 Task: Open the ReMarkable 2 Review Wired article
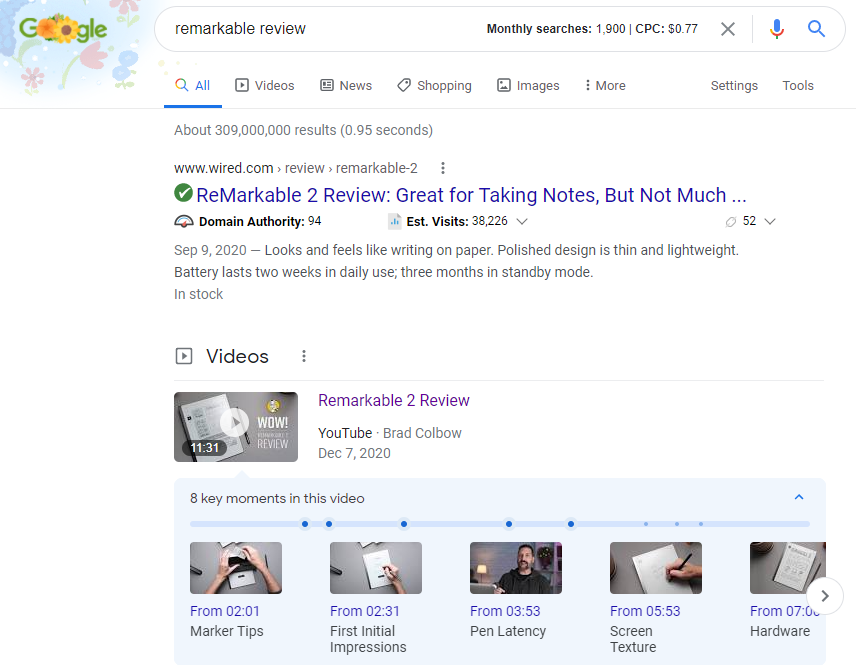pyautogui.click(x=471, y=195)
